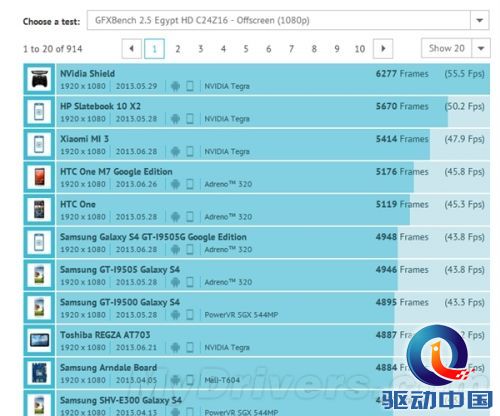This screenshot has height=416, width=500.
Task: Open Xiaomi MI 3 result link
Action: 84,139
